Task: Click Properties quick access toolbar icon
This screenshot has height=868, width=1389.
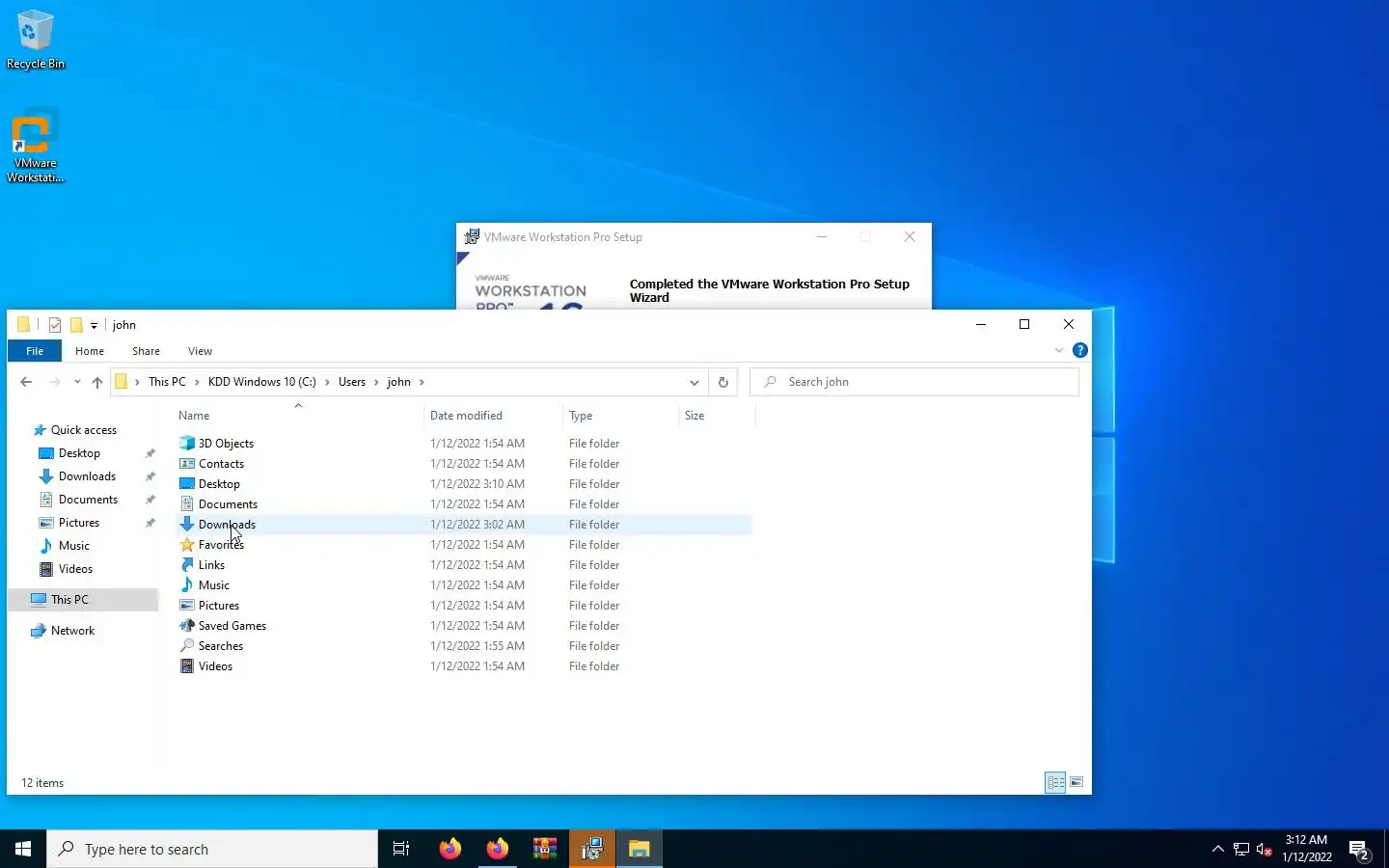Action: 55,325
